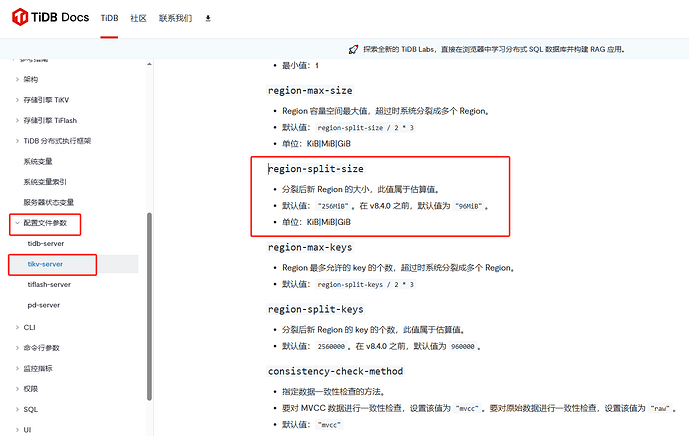Click the rocket icon in the banner

353,48
